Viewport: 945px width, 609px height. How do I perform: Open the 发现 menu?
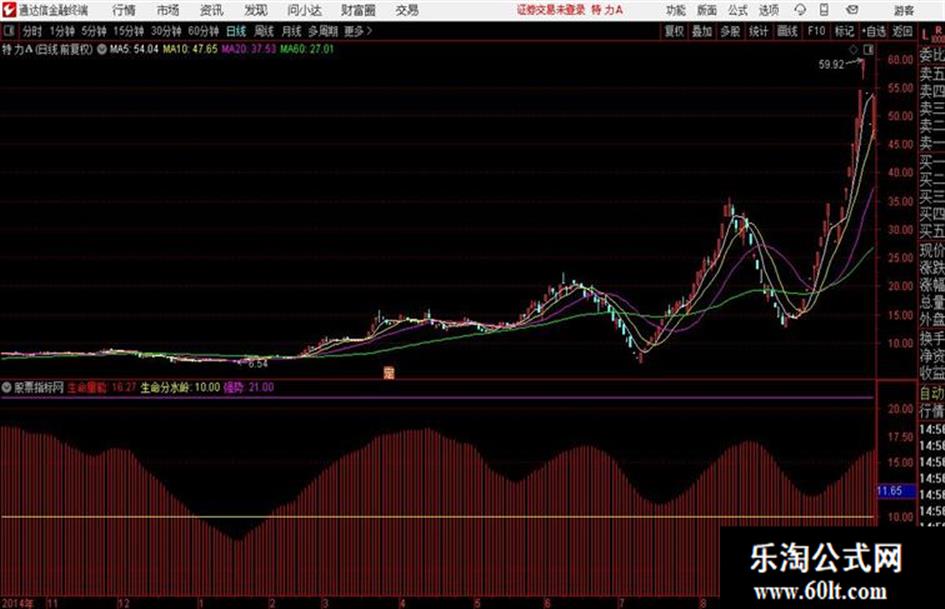256,10
